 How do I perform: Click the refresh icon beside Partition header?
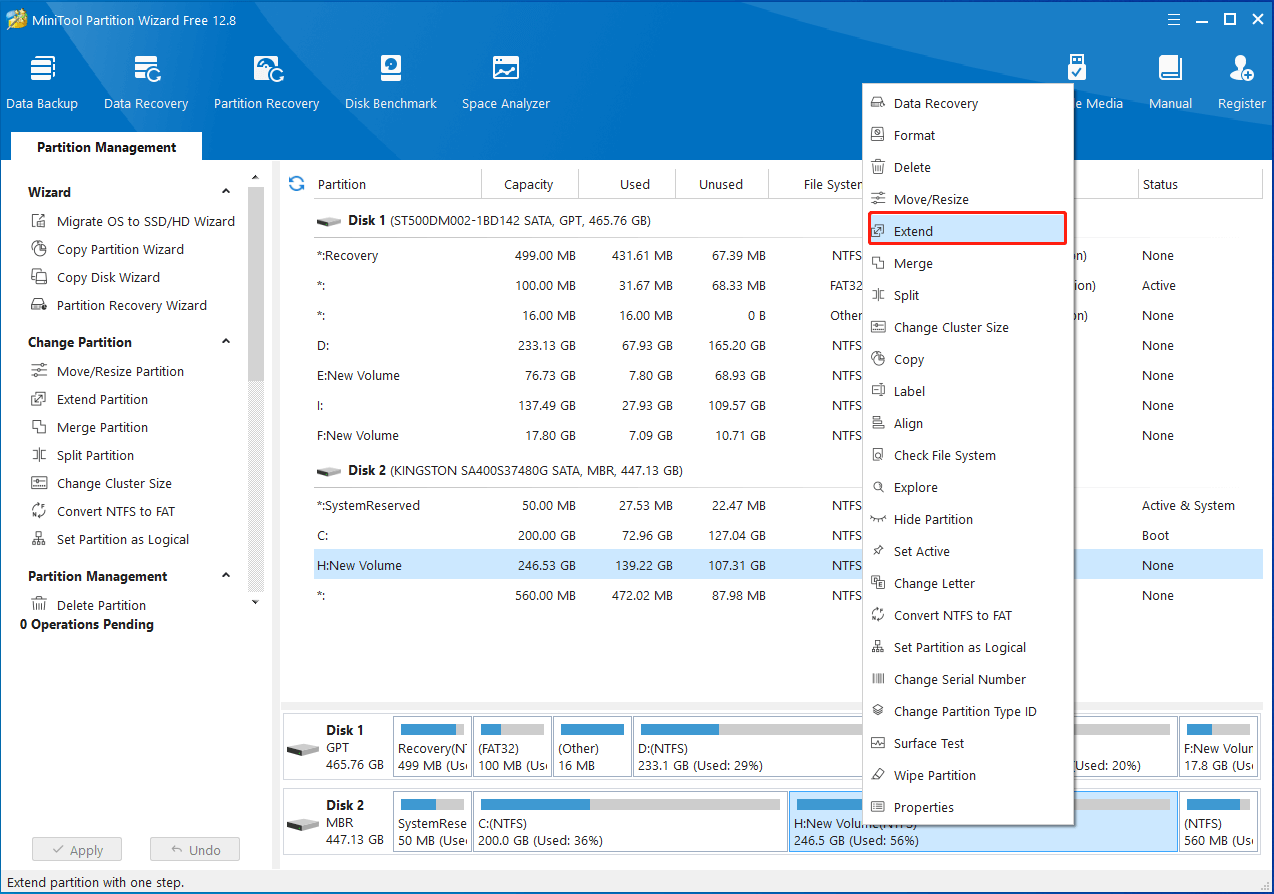[296, 184]
